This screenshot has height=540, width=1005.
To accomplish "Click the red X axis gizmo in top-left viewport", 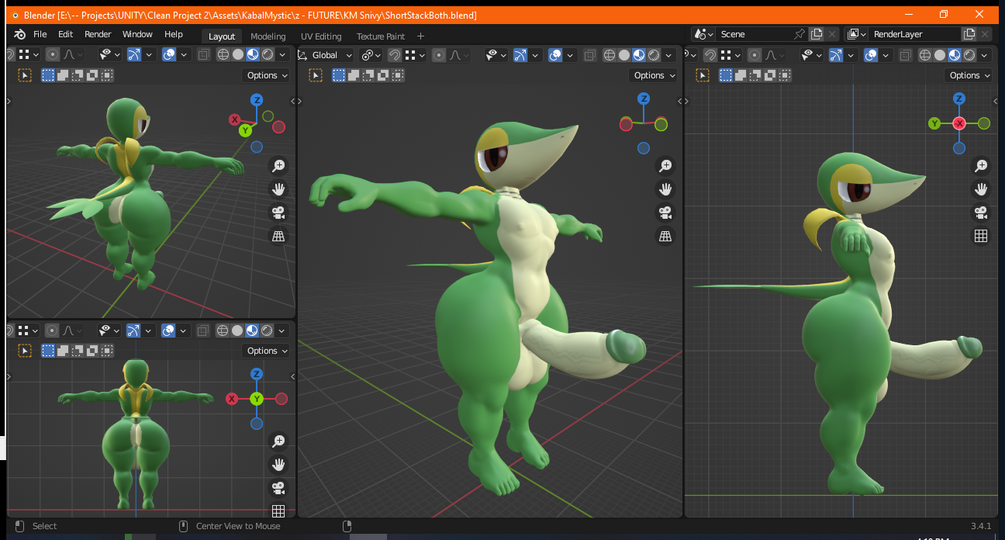I will click(235, 120).
